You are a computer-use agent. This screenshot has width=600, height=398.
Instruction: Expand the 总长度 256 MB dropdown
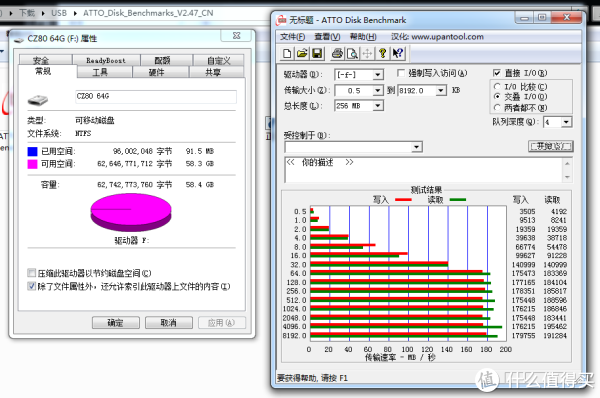point(377,106)
